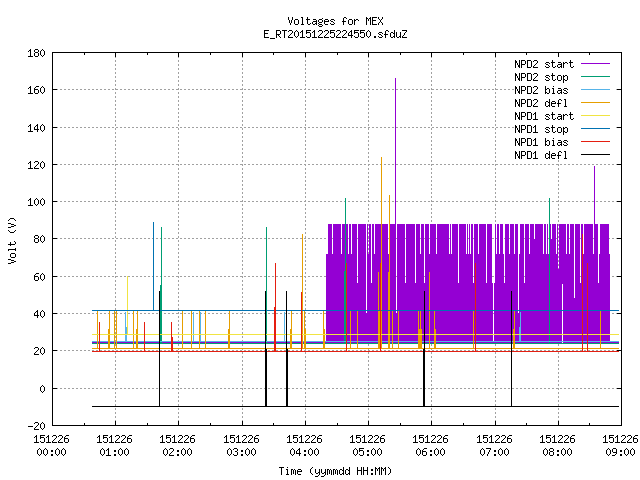Click the purple NPD2 start legend line

(595, 64)
